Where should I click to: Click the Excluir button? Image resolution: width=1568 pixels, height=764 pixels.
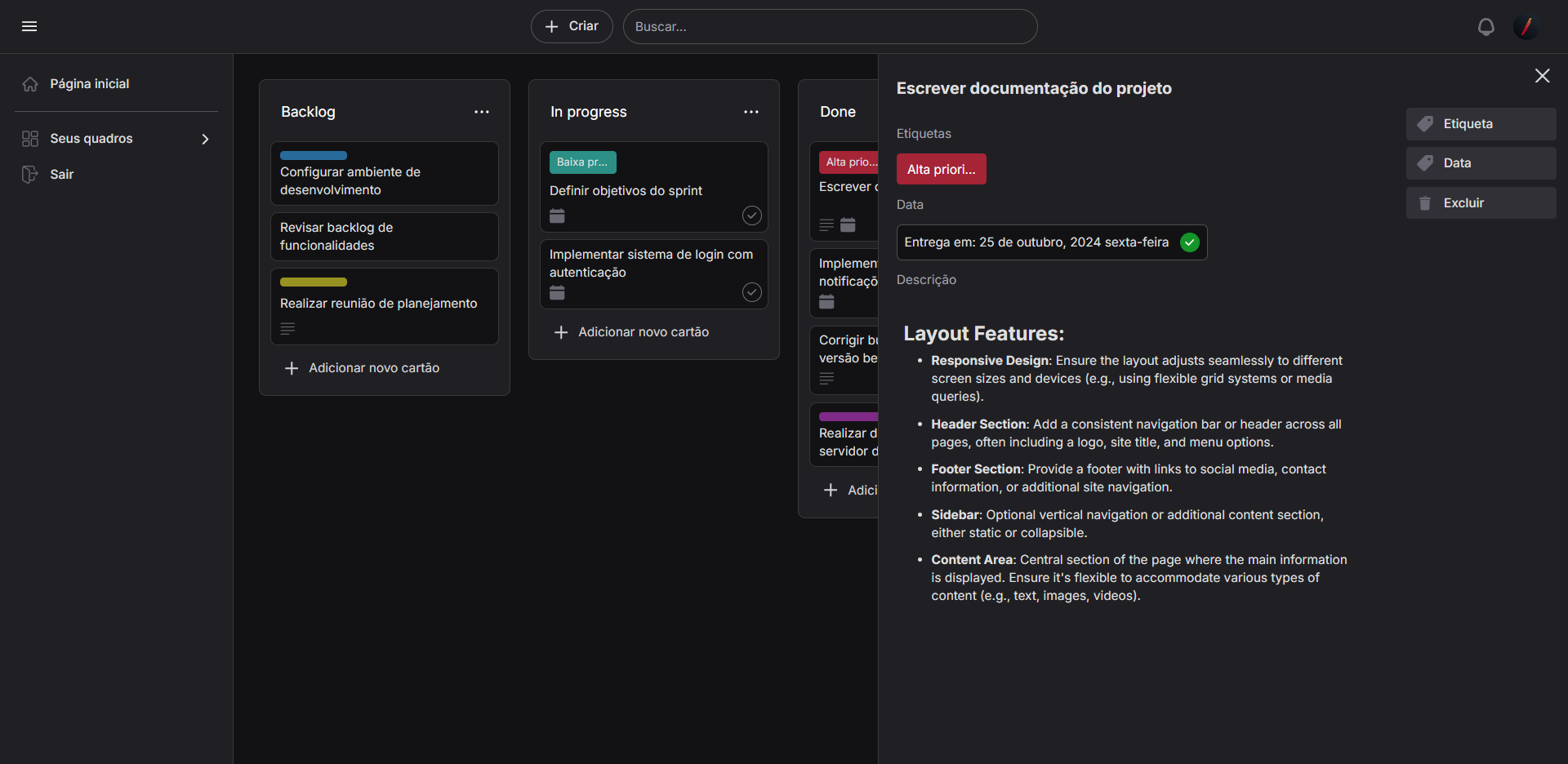(x=1481, y=203)
